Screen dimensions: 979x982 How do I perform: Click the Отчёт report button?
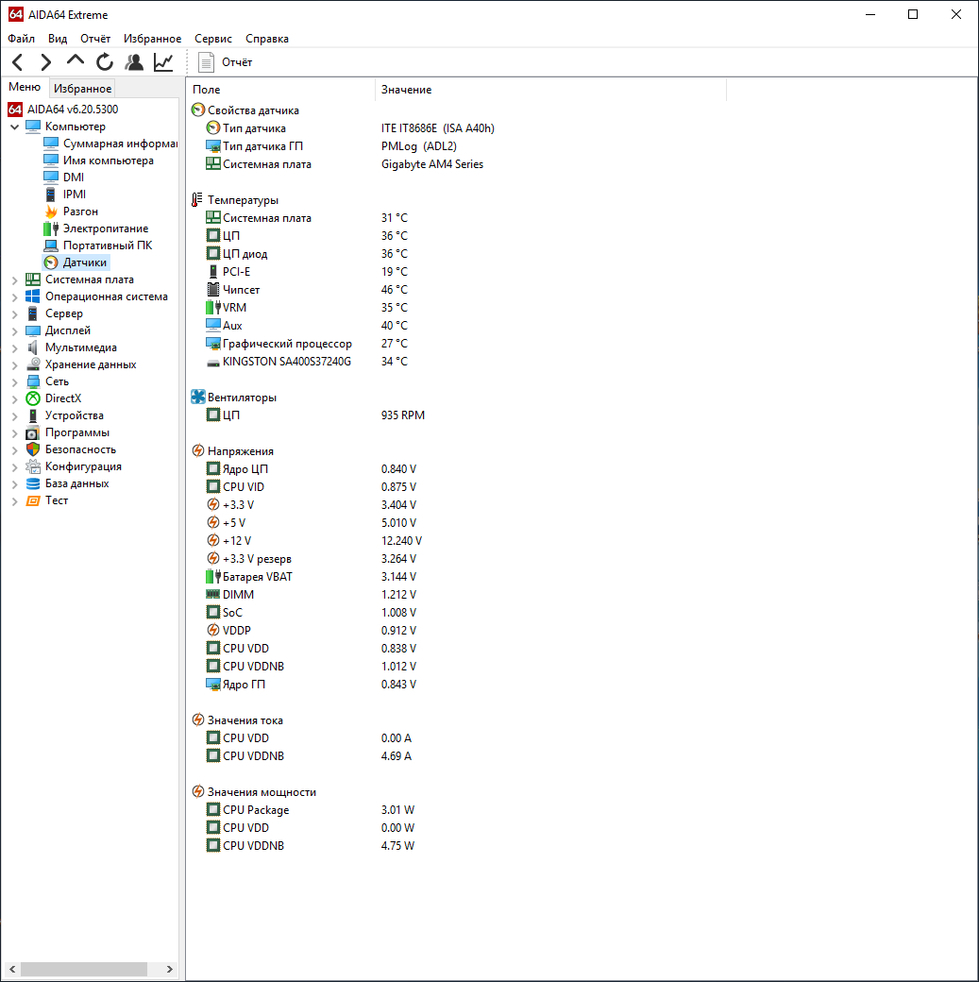(225, 62)
